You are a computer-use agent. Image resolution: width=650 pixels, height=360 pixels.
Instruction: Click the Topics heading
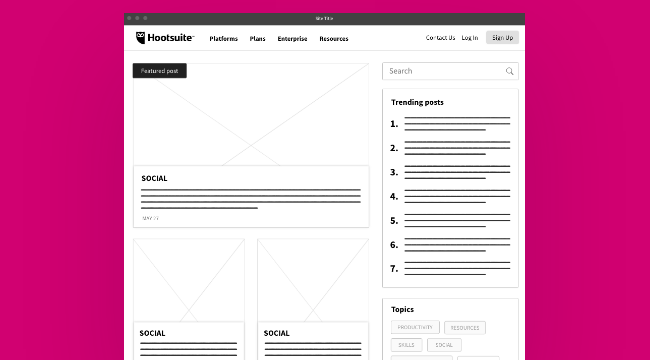(x=402, y=309)
